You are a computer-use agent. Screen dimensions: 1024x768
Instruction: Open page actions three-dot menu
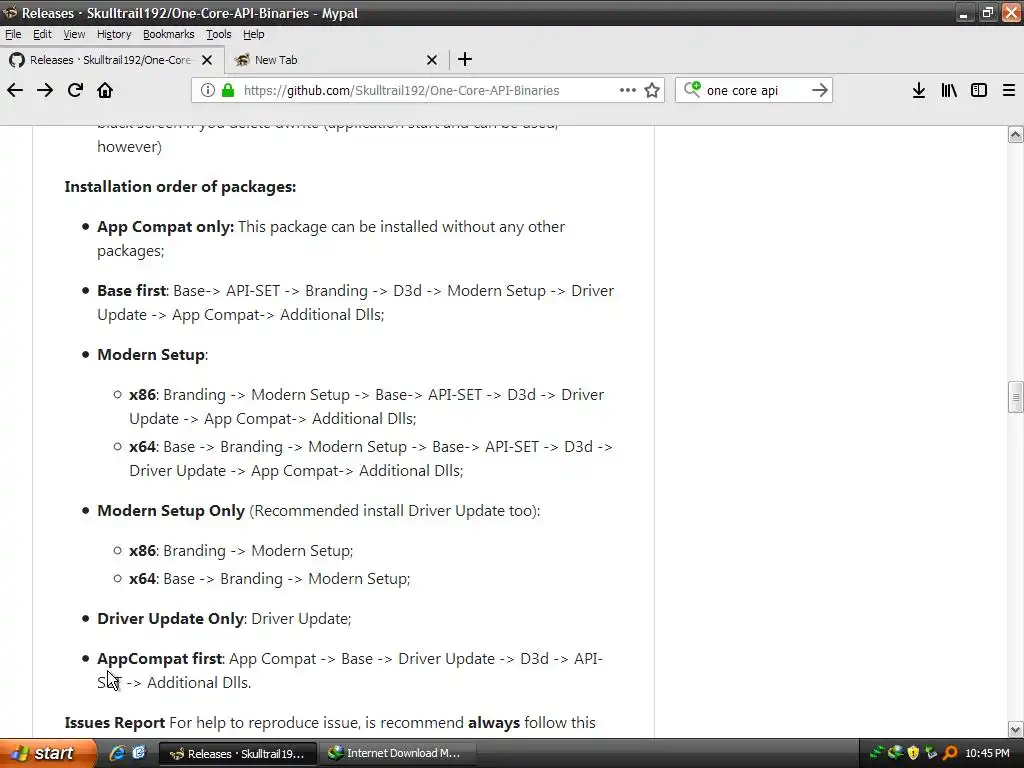click(x=628, y=90)
